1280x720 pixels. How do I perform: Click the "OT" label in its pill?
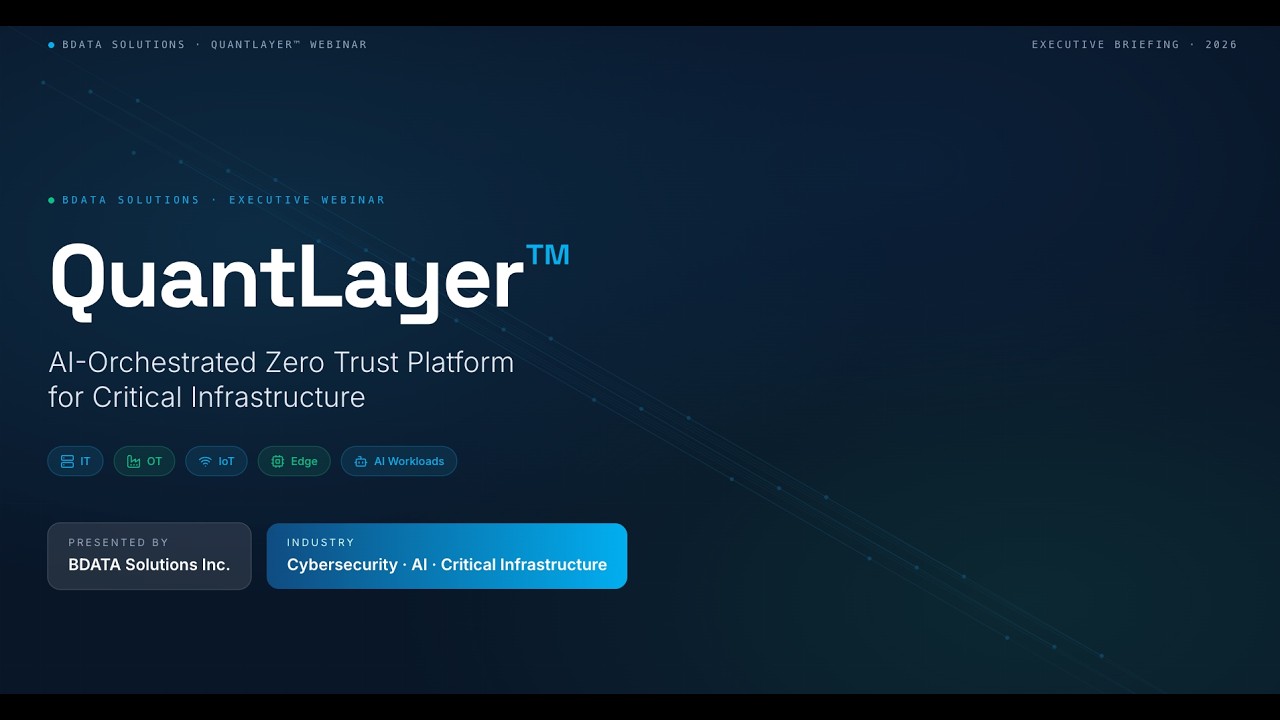154,461
